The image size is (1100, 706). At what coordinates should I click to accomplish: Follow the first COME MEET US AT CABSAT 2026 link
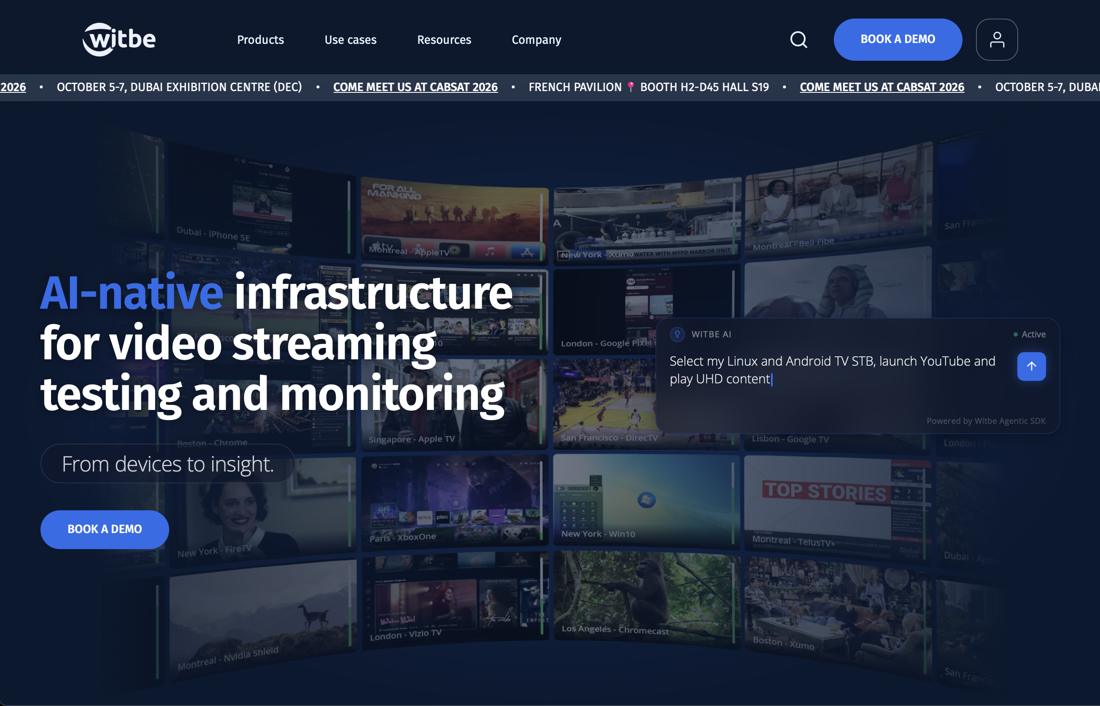click(x=415, y=87)
